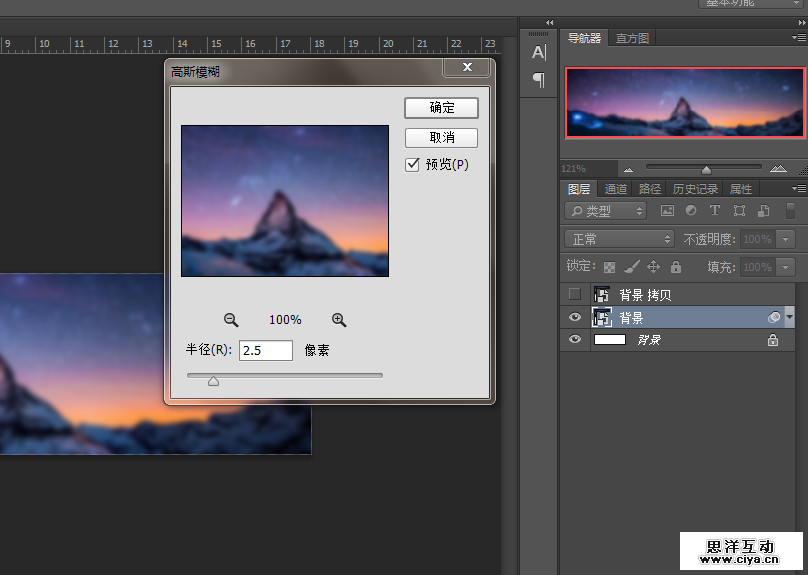The height and width of the screenshot is (575, 808).
Task: Zoom in on the Gaussian Blur preview
Action: tap(339, 320)
